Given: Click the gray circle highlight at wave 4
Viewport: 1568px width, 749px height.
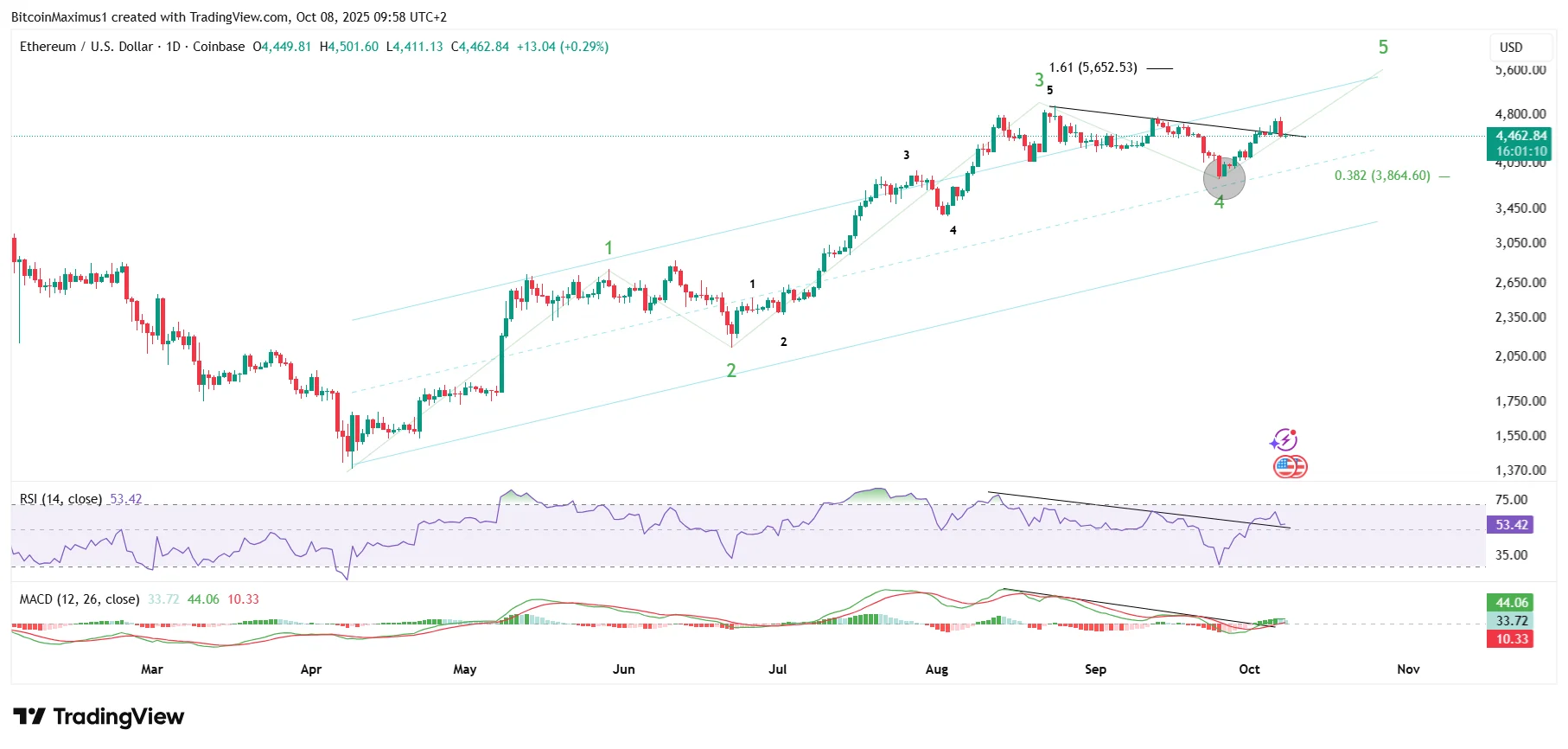Looking at the screenshot, I should click(1224, 178).
